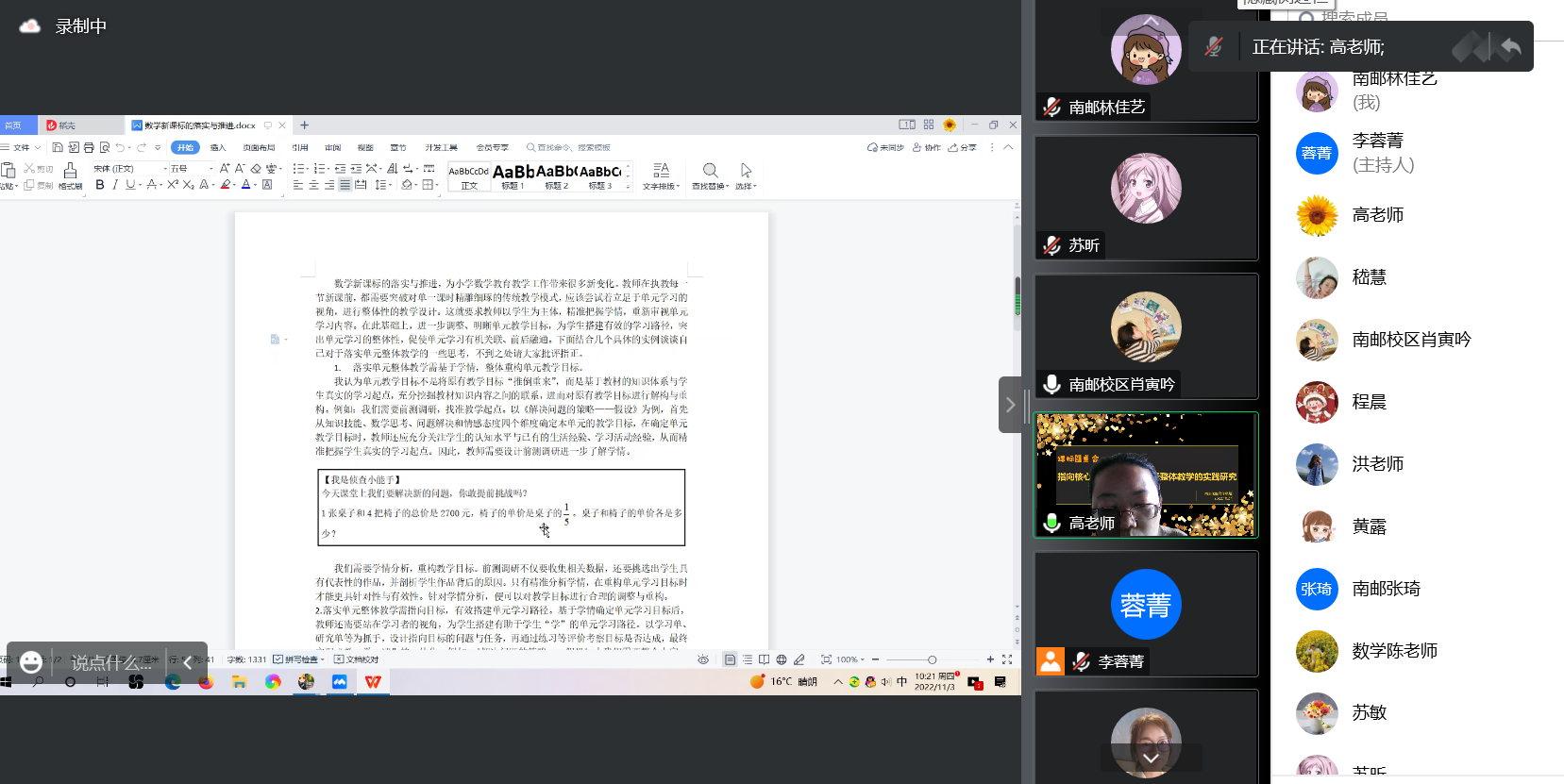Click the 分享 share button
The image size is (1564, 784).
click(x=963, y=147)
